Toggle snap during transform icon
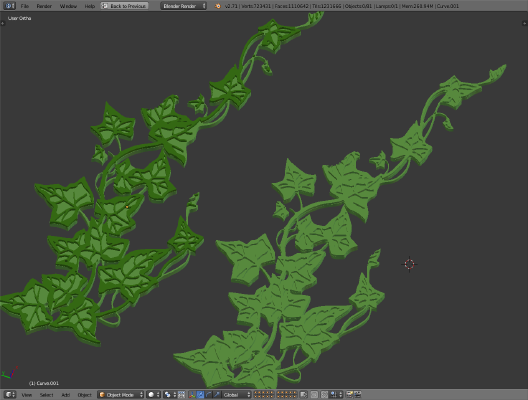 point(325,395)
